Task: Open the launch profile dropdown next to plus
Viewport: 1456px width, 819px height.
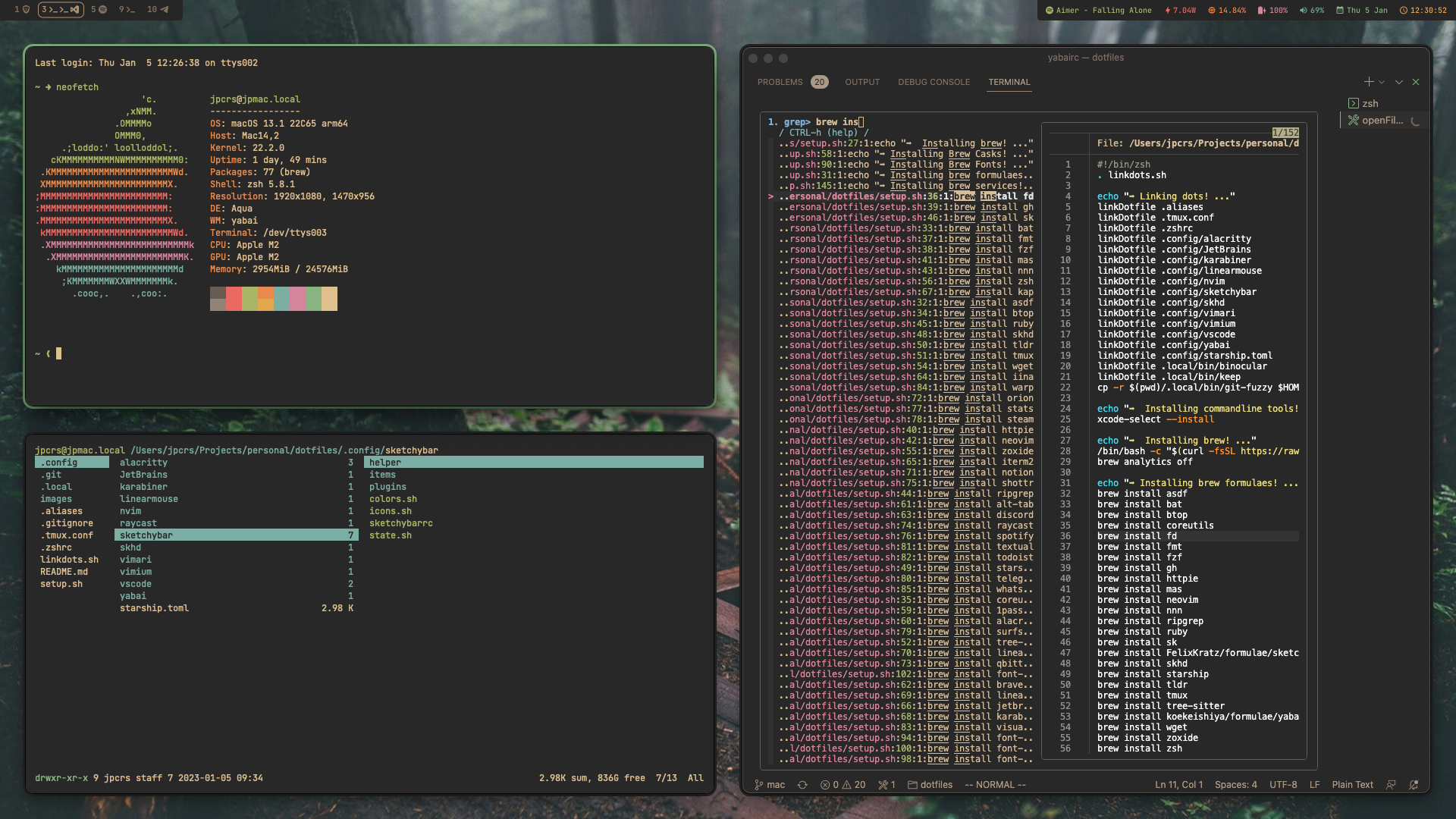Action: (x=1382, y=82)
